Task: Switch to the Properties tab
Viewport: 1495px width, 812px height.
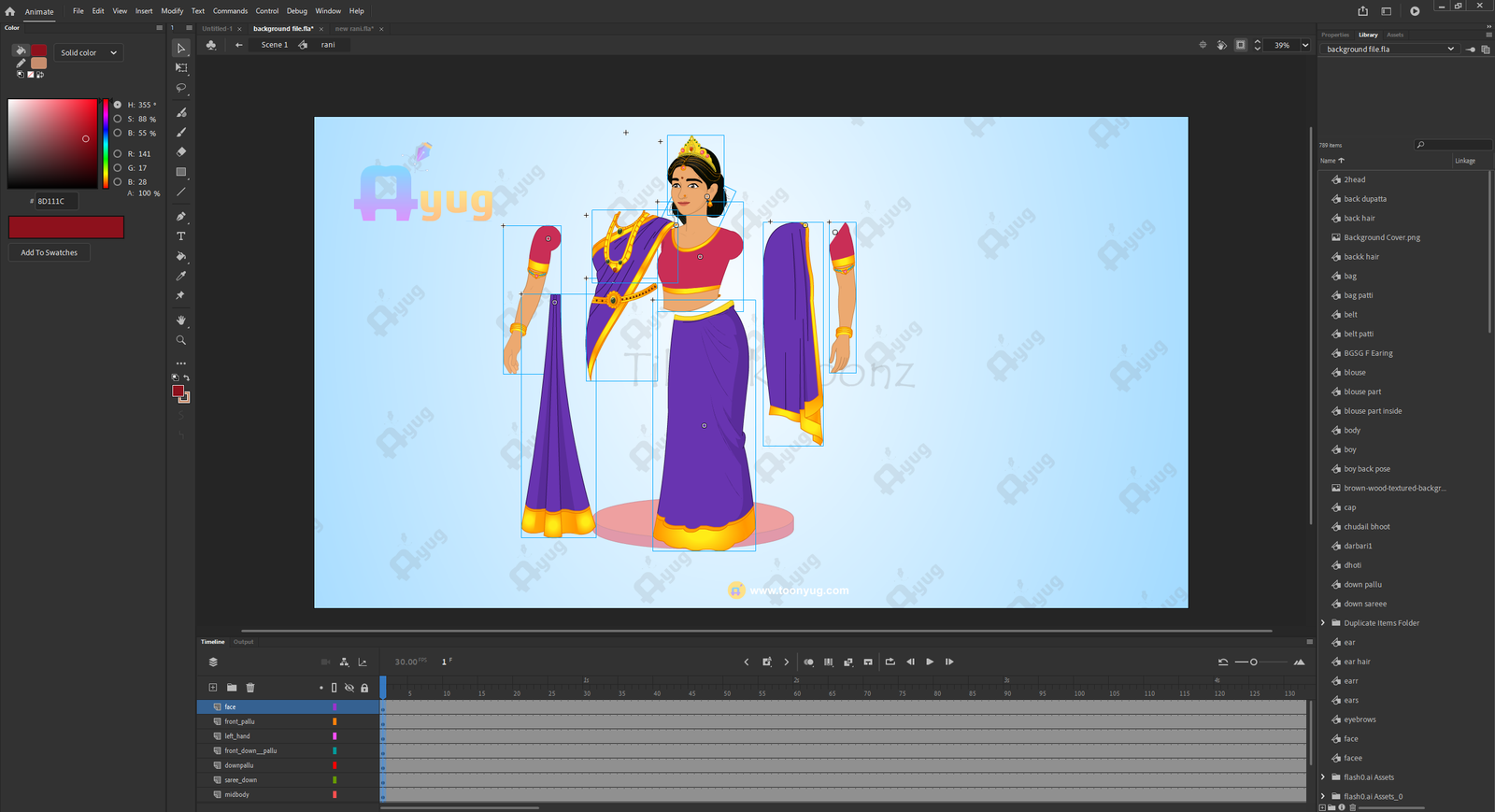Action: tap(1334, 35)
